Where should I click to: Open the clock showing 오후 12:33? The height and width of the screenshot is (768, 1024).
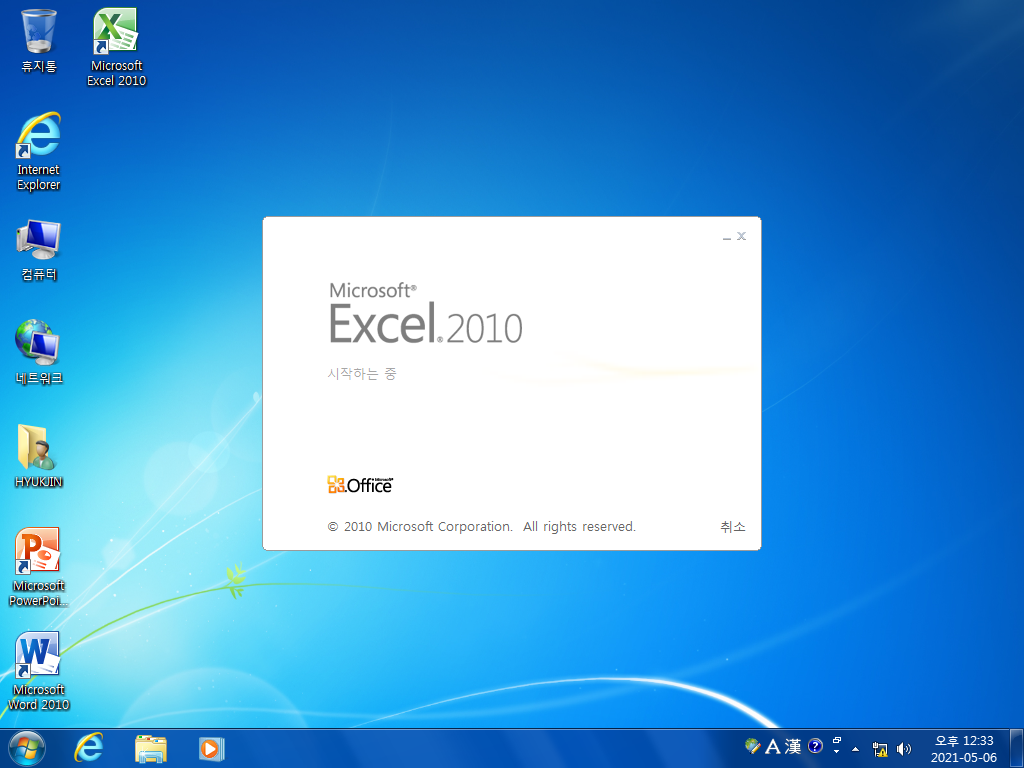(964, 749)
